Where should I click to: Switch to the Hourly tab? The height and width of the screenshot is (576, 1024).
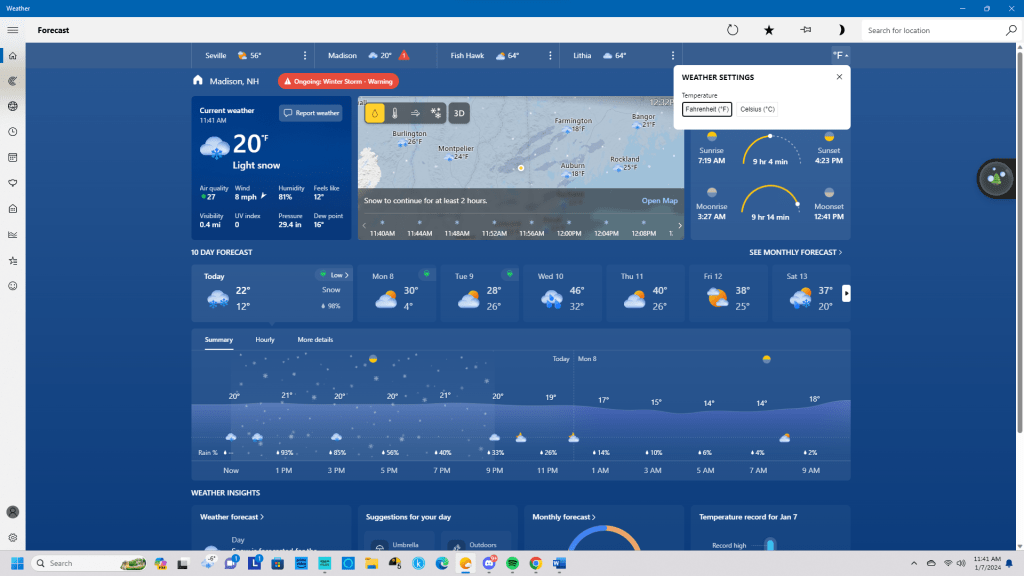pos(265,340)
